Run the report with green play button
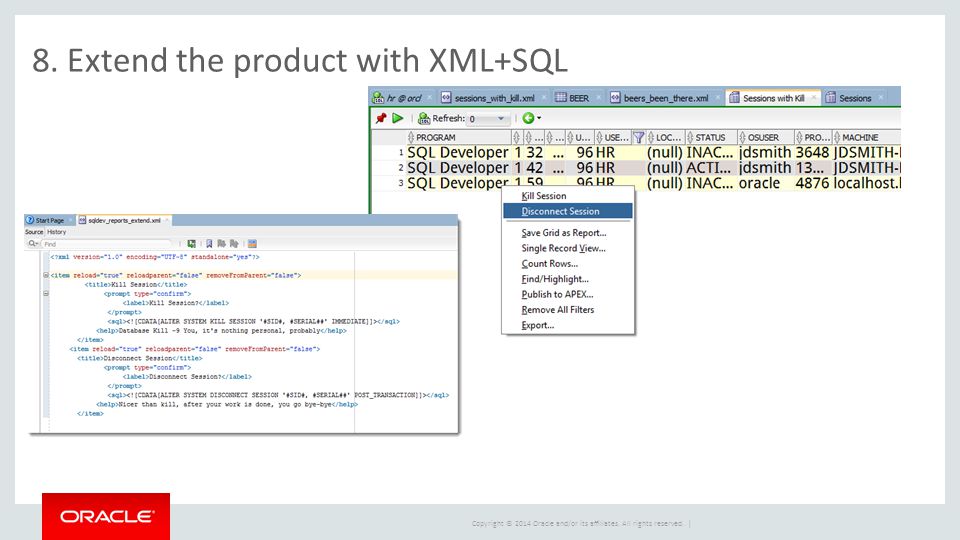Viewport: 960px width, 540px height. (398, 118)
